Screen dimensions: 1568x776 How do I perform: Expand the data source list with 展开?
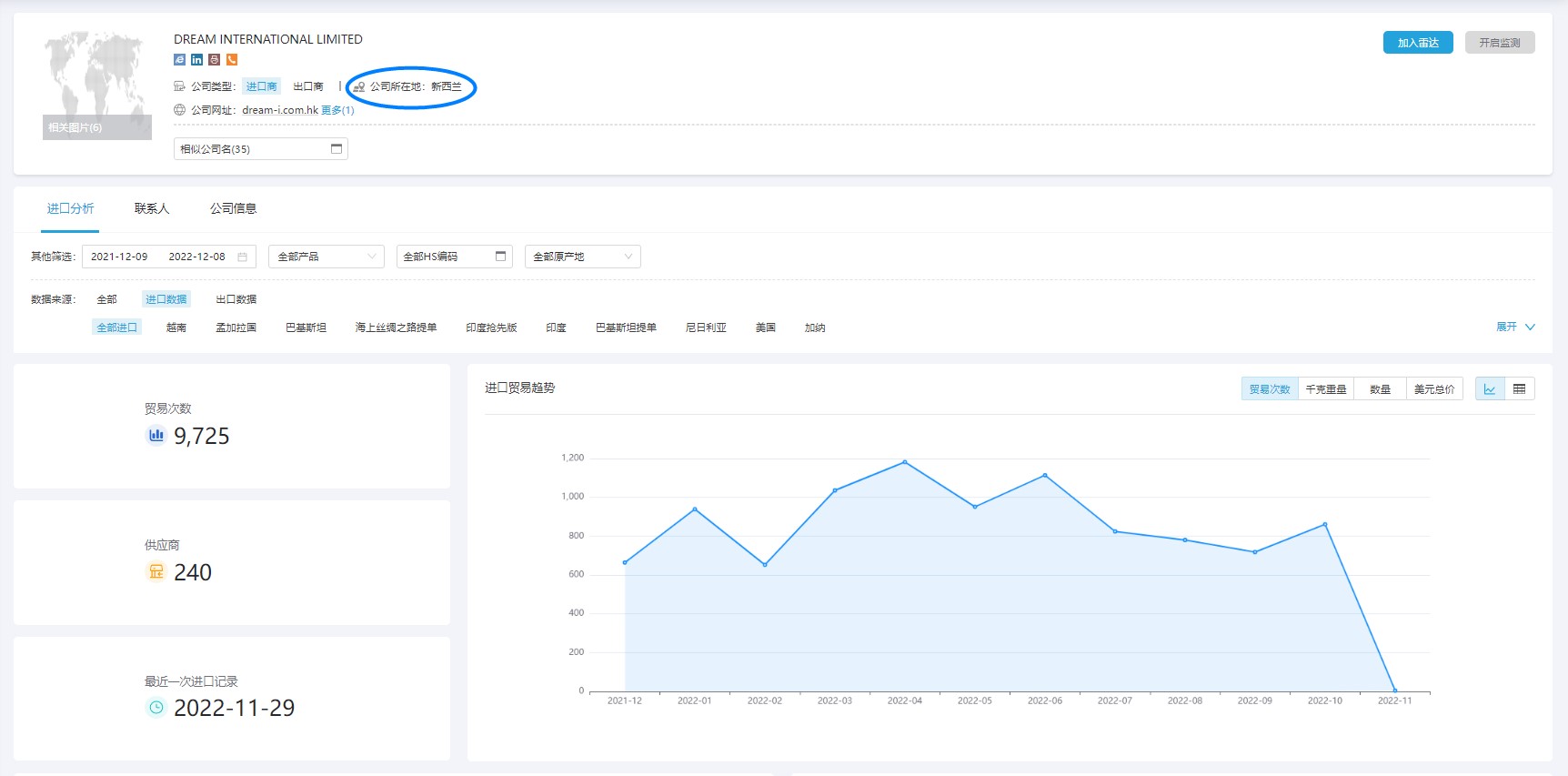click(x=1515, y=327)
